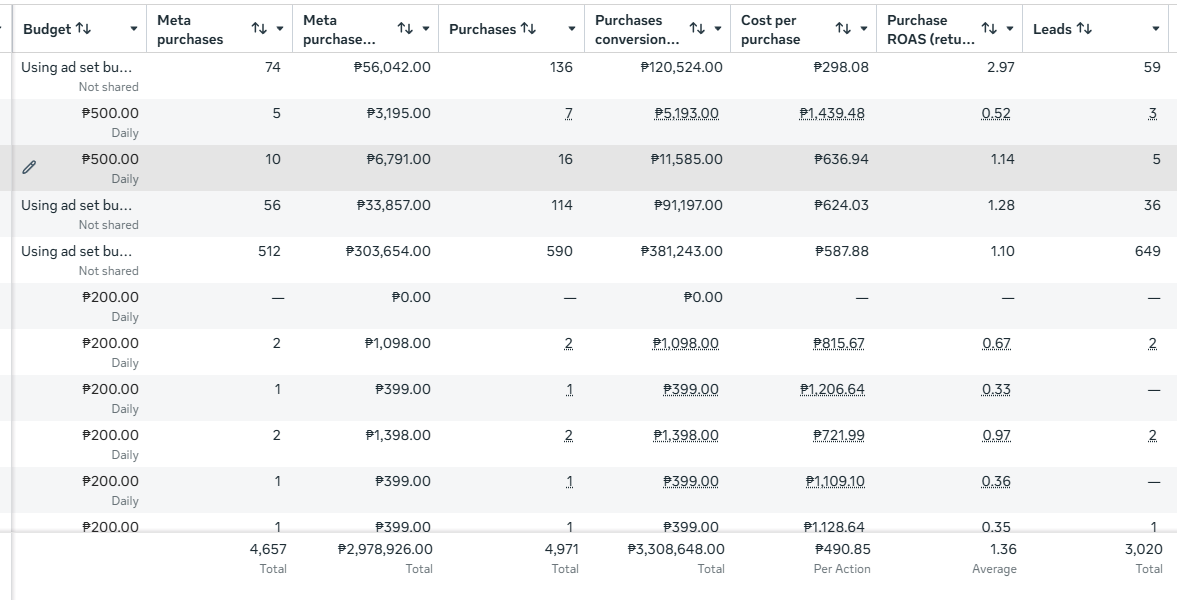Screen dimensions: 1177x600
Task: Open Meta purchases column dropdown menu
Action: tap(280, 29)
